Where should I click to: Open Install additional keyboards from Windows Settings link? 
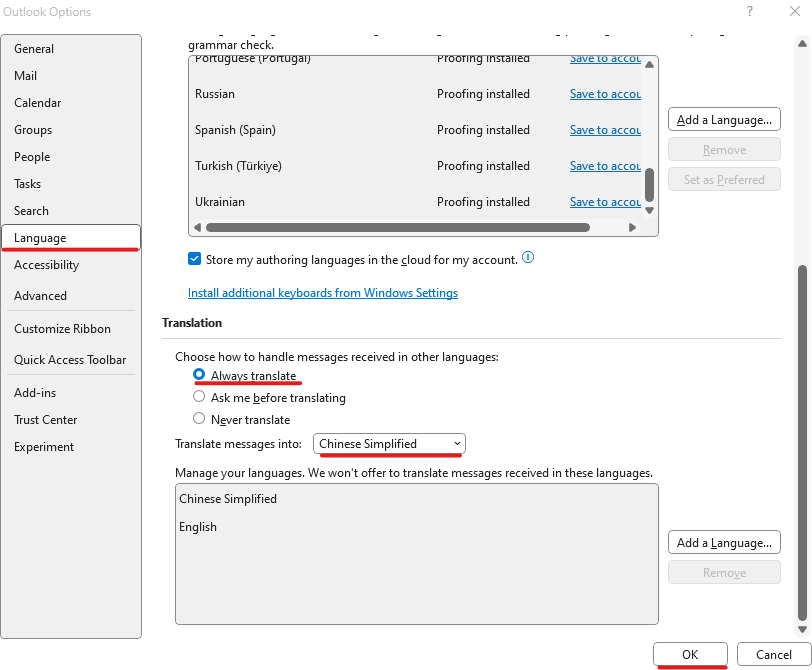323,293
